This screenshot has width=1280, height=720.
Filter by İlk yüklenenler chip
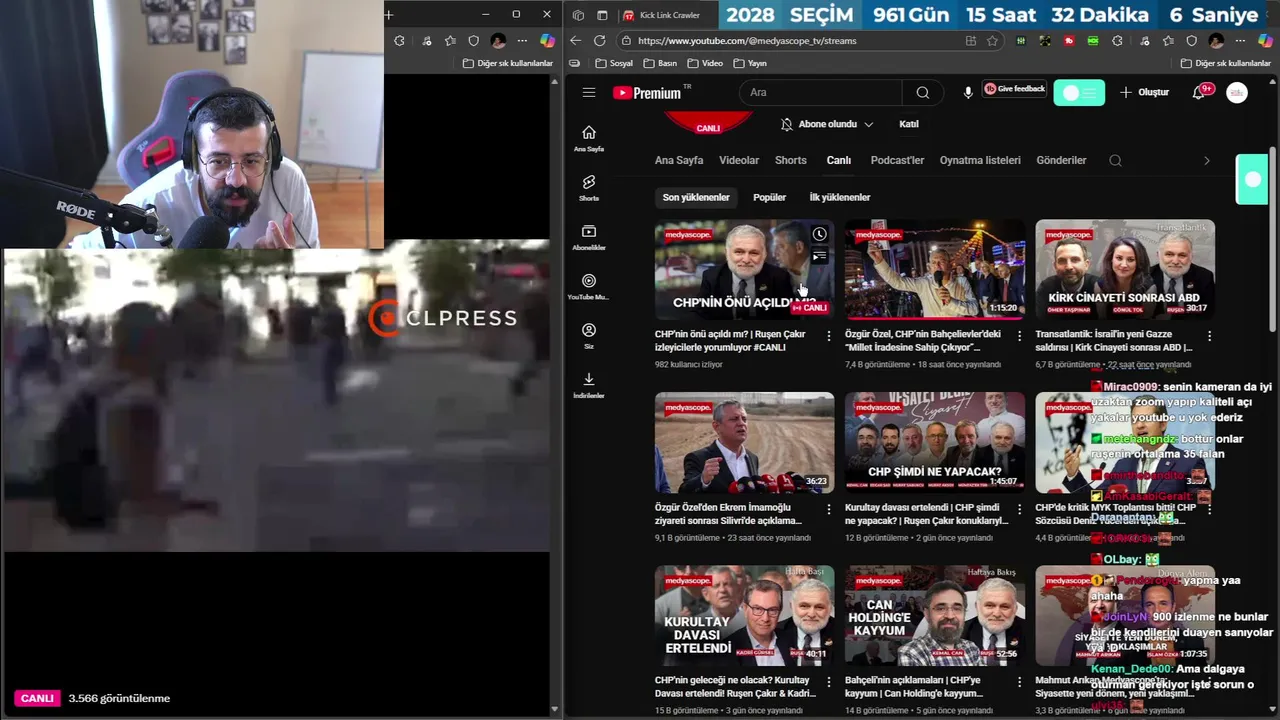tap(840, 197)
